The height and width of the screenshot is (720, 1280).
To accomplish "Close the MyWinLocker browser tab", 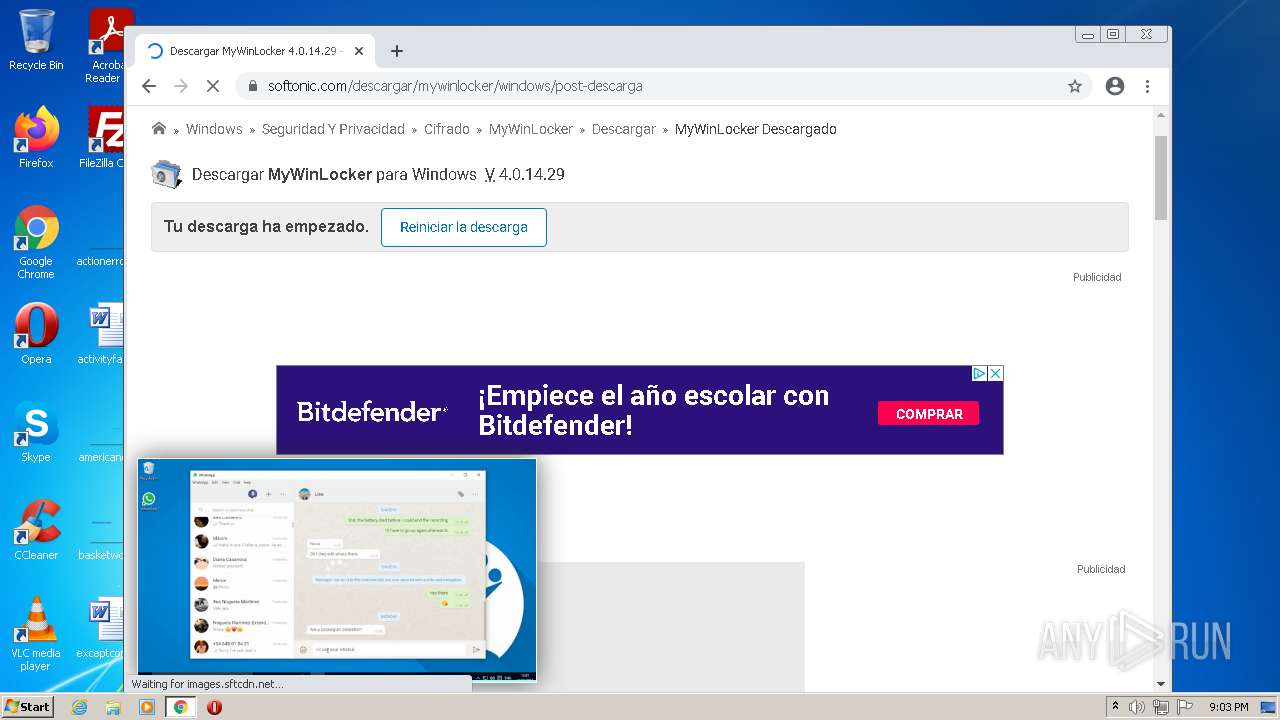I will 359,51.
